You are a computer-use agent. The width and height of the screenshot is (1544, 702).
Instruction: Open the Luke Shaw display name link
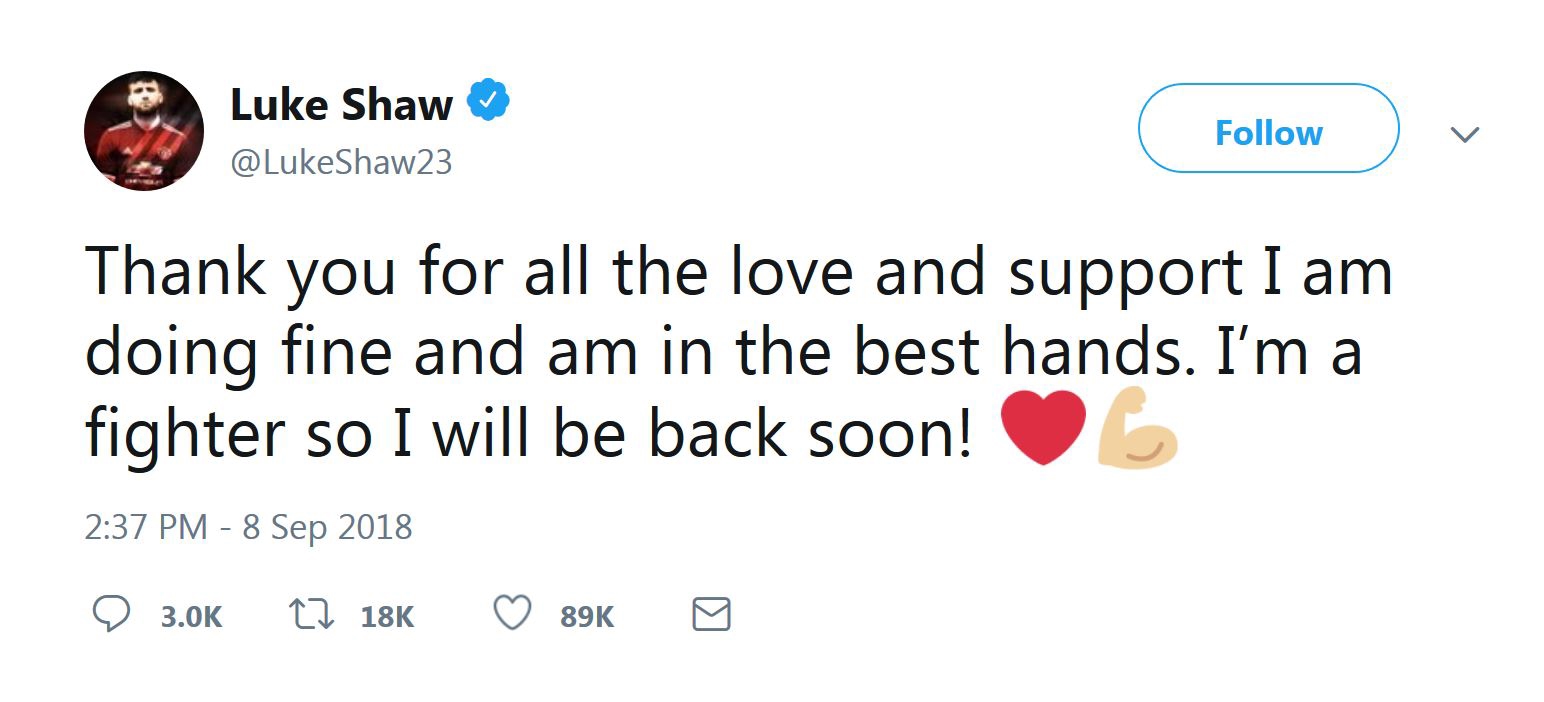click(341, 104)
